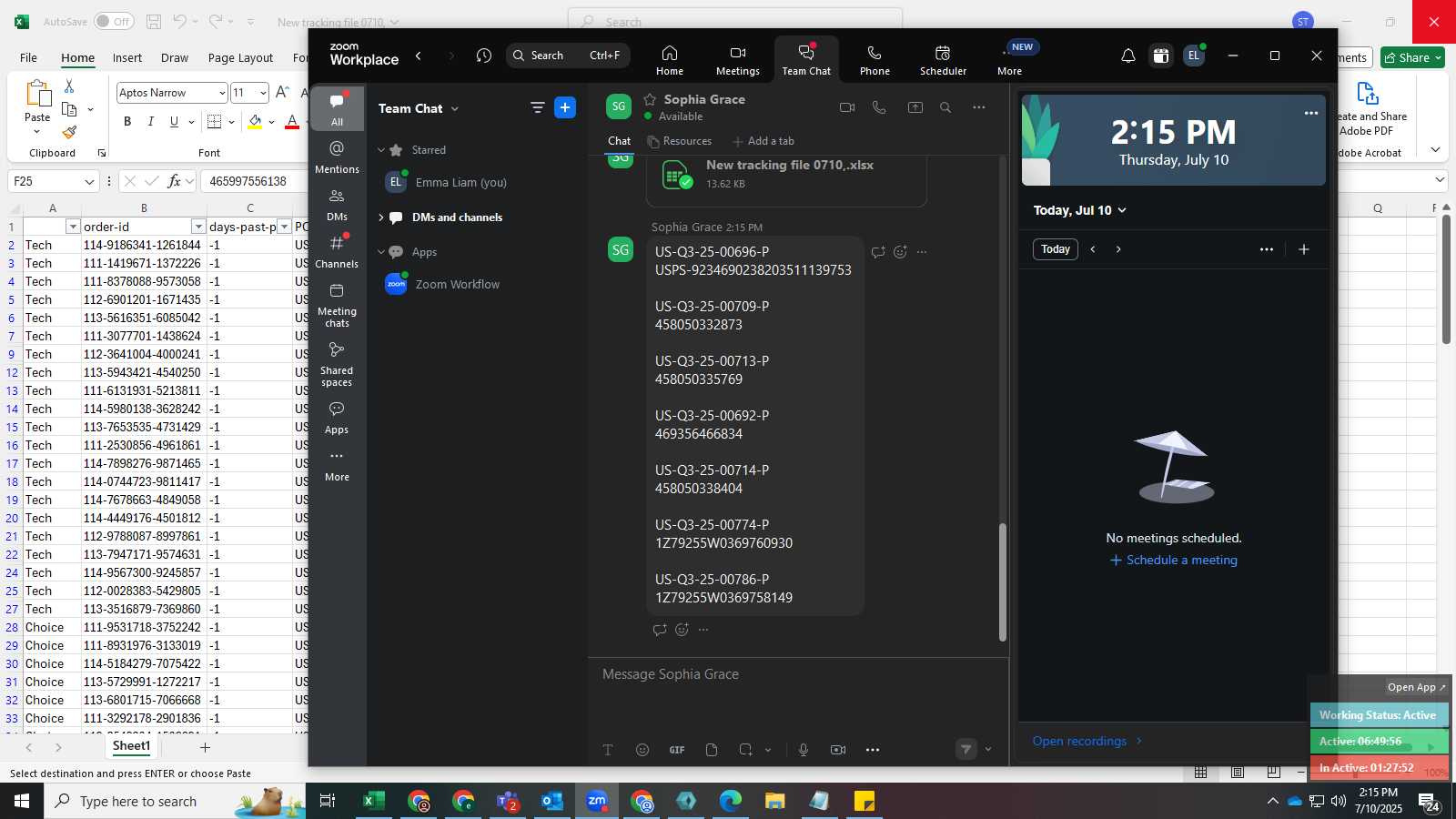Viewport: 1456px width, 819px height.
Task: Click the Zoom history clock icon
Action: (x=484, y=56)
